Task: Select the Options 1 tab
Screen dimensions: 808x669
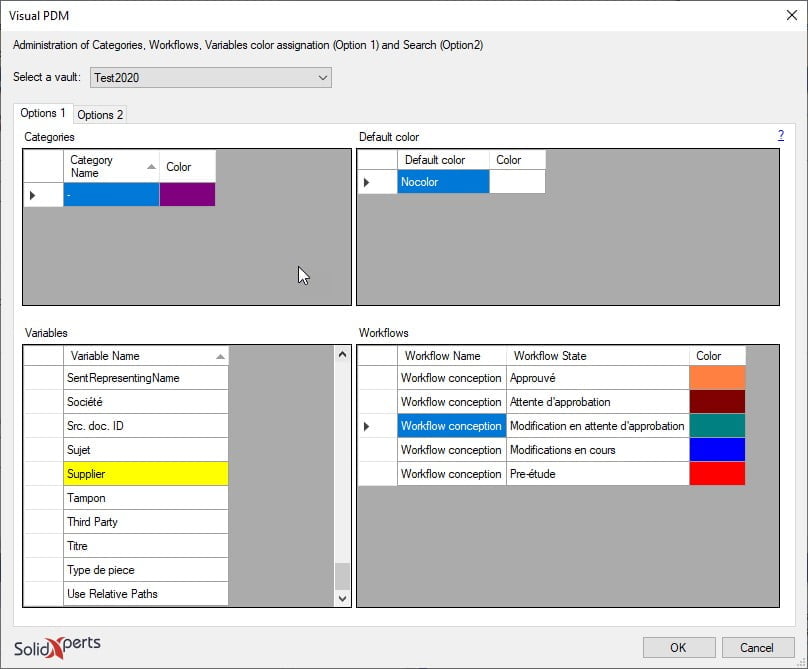Action: (x=43, y=113)
